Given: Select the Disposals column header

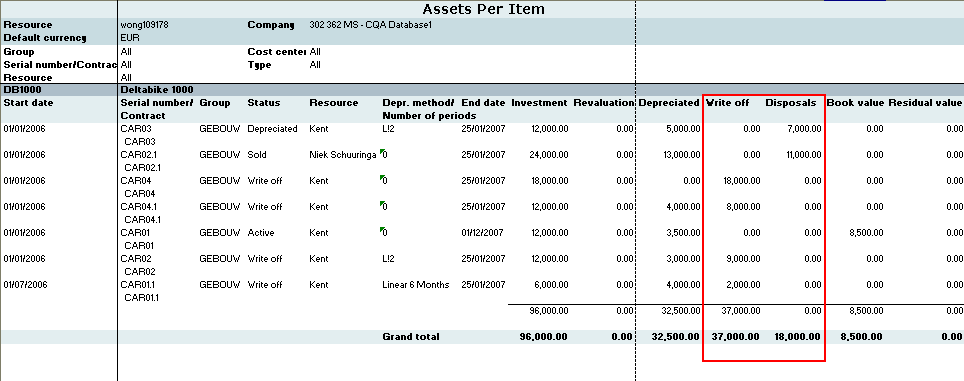Looking at the screenshot, I should click(x=791, y=103).
